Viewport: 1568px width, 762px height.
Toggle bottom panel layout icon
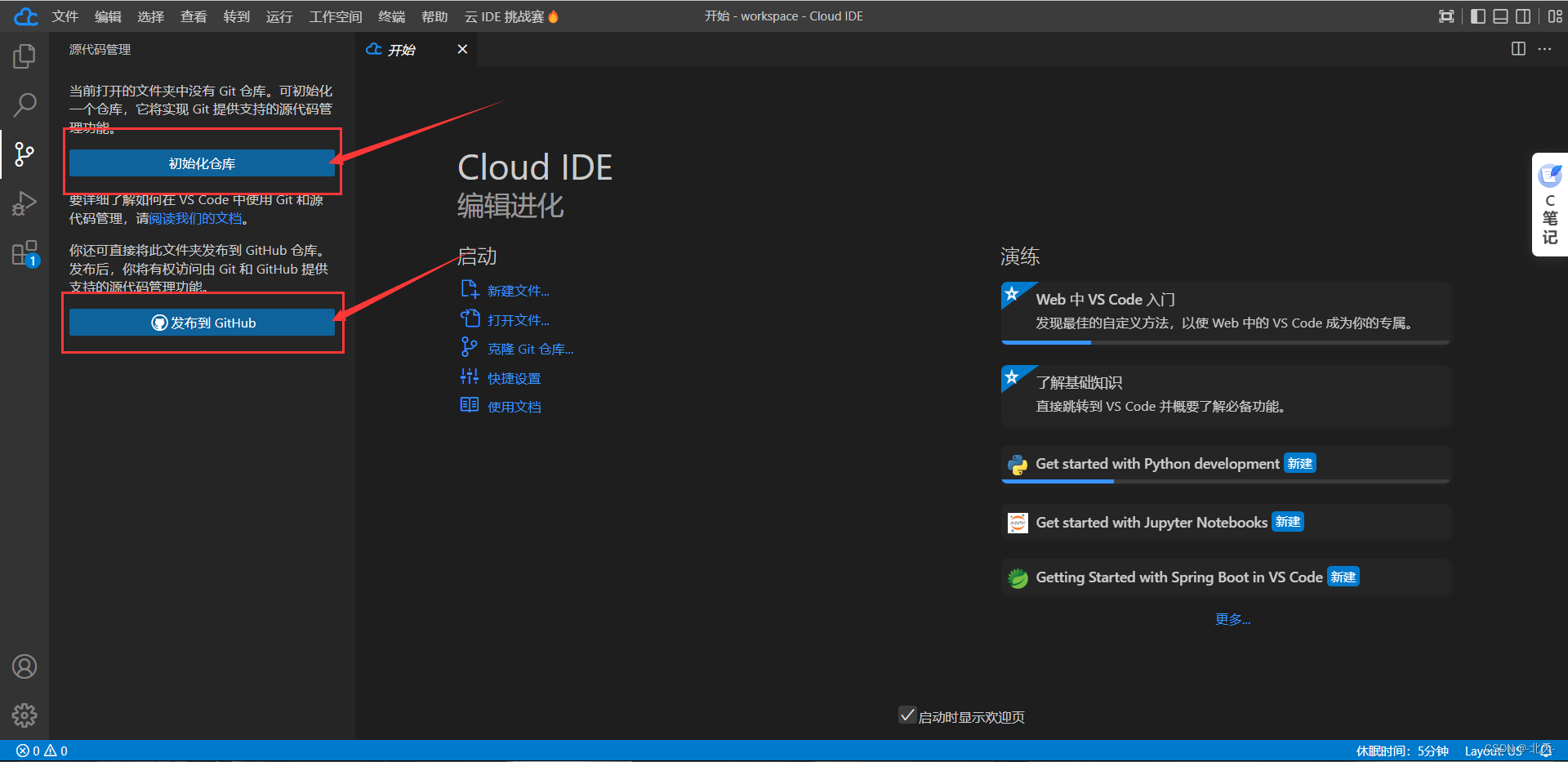(1501, 16)
